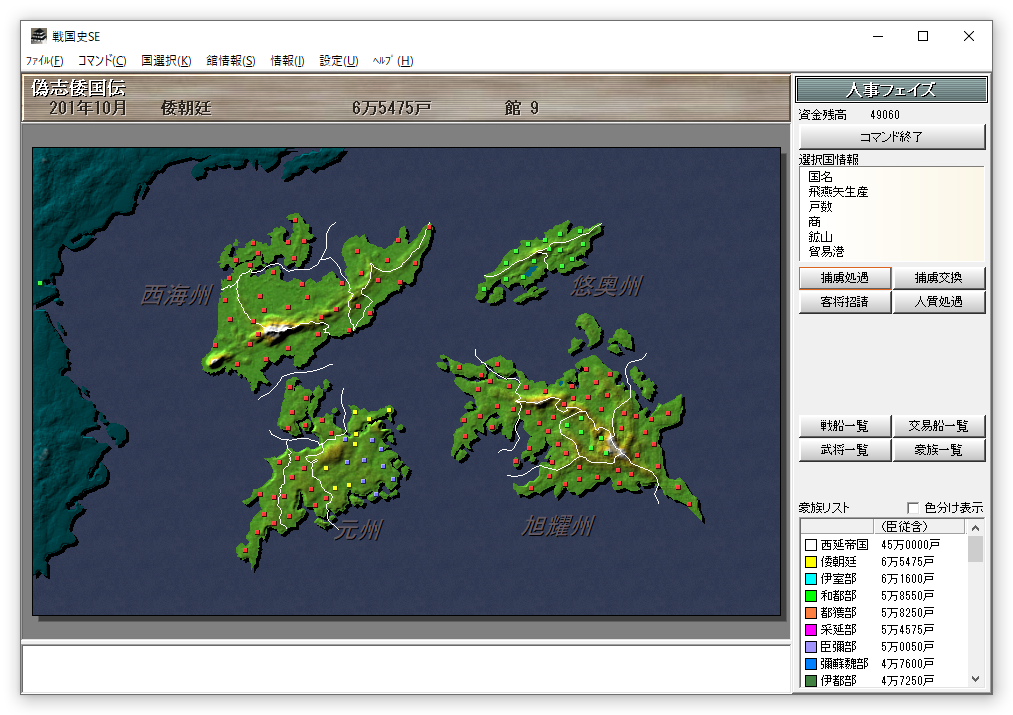
Task: Click the 西海州 region label on map
Action: pyautogui.click(x=175, y=295)
